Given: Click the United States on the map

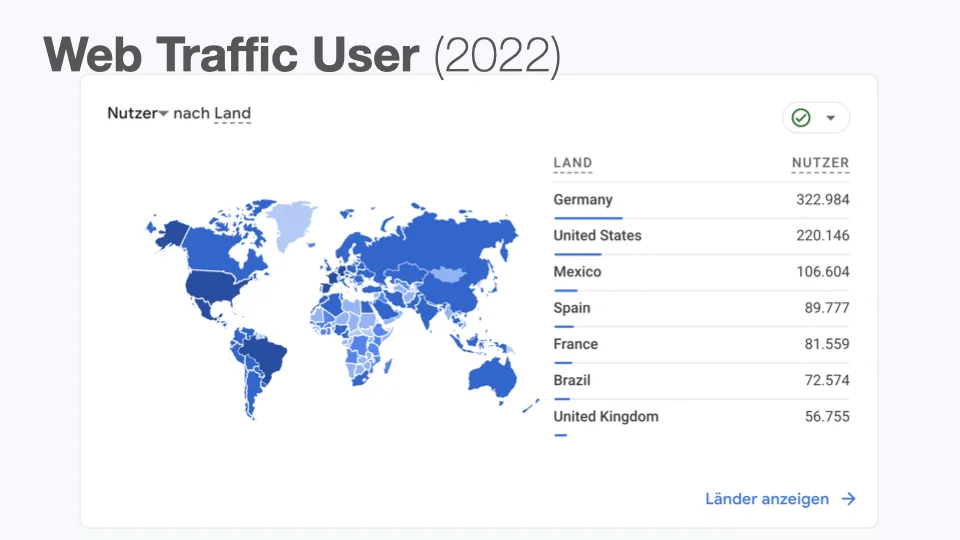Looking at the screenshot, I should (211, 287).
